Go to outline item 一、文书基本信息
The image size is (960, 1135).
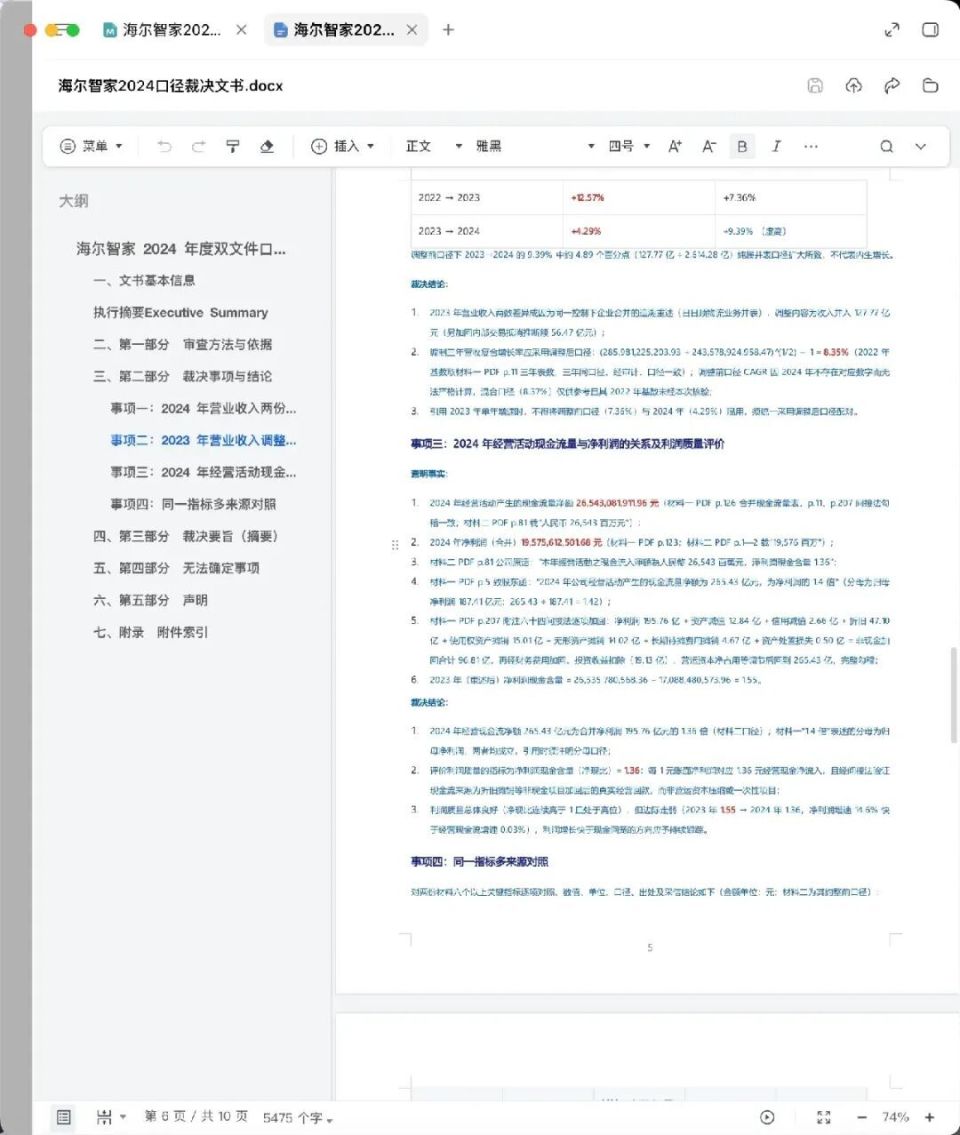click(144, 280)
